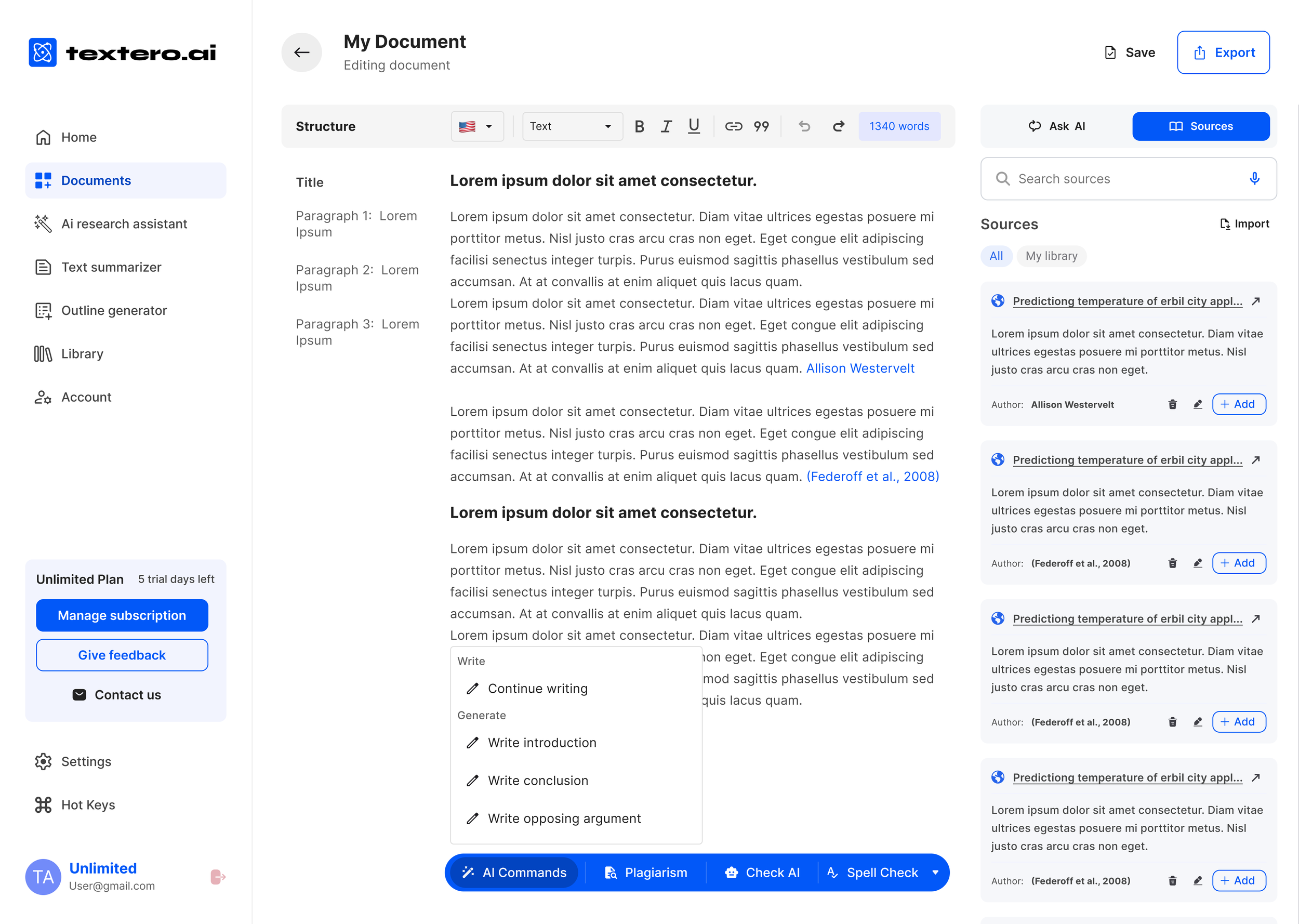1299x924 pixels.
Task: Click the insert link icon
Action: click(733, 126)
